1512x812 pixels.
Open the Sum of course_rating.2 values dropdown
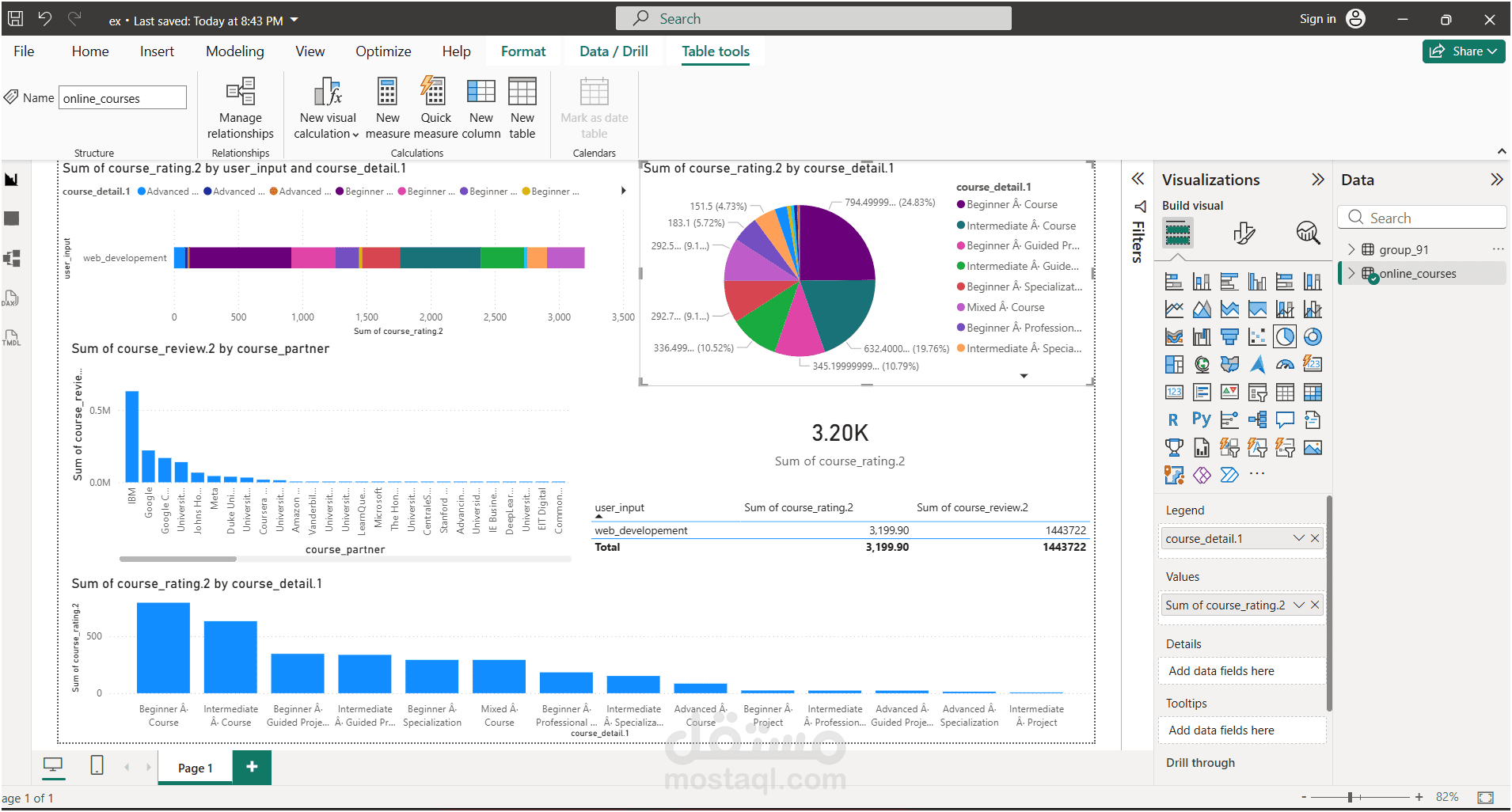1298,605
